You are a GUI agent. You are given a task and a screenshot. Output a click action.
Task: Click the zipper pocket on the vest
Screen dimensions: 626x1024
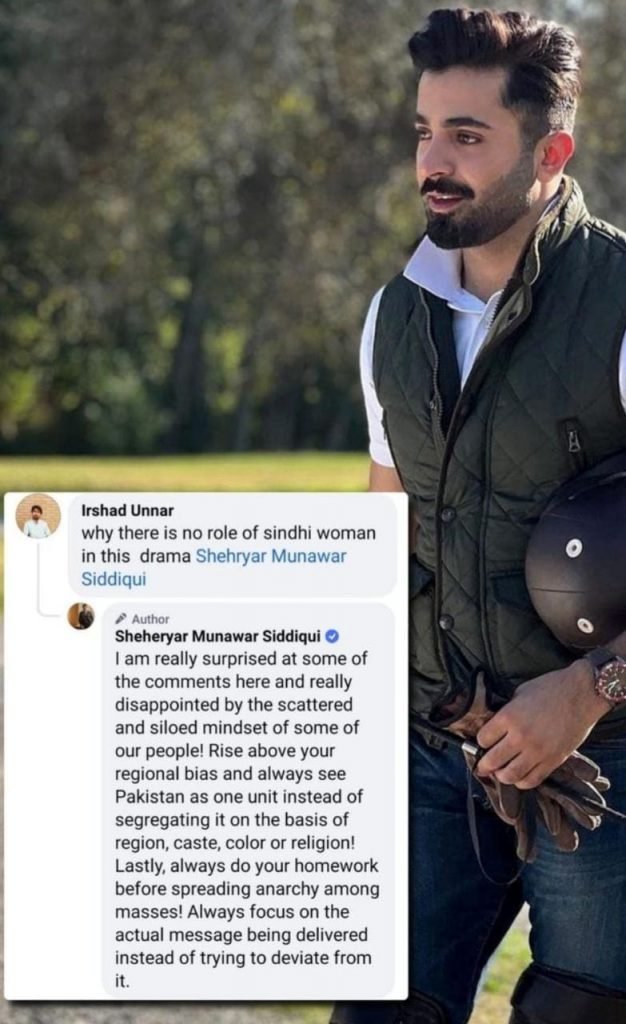tap(574, 440)
